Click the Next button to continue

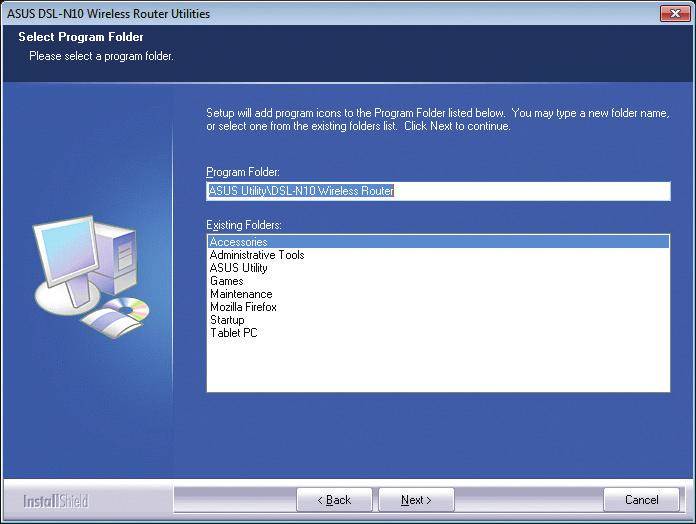point(416,500)
